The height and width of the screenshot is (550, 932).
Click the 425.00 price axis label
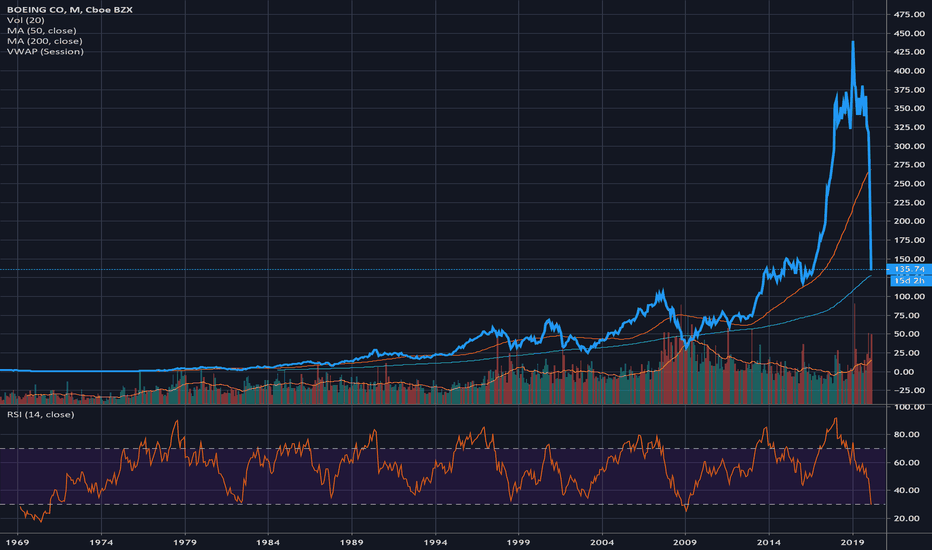(x=909, y=52)
